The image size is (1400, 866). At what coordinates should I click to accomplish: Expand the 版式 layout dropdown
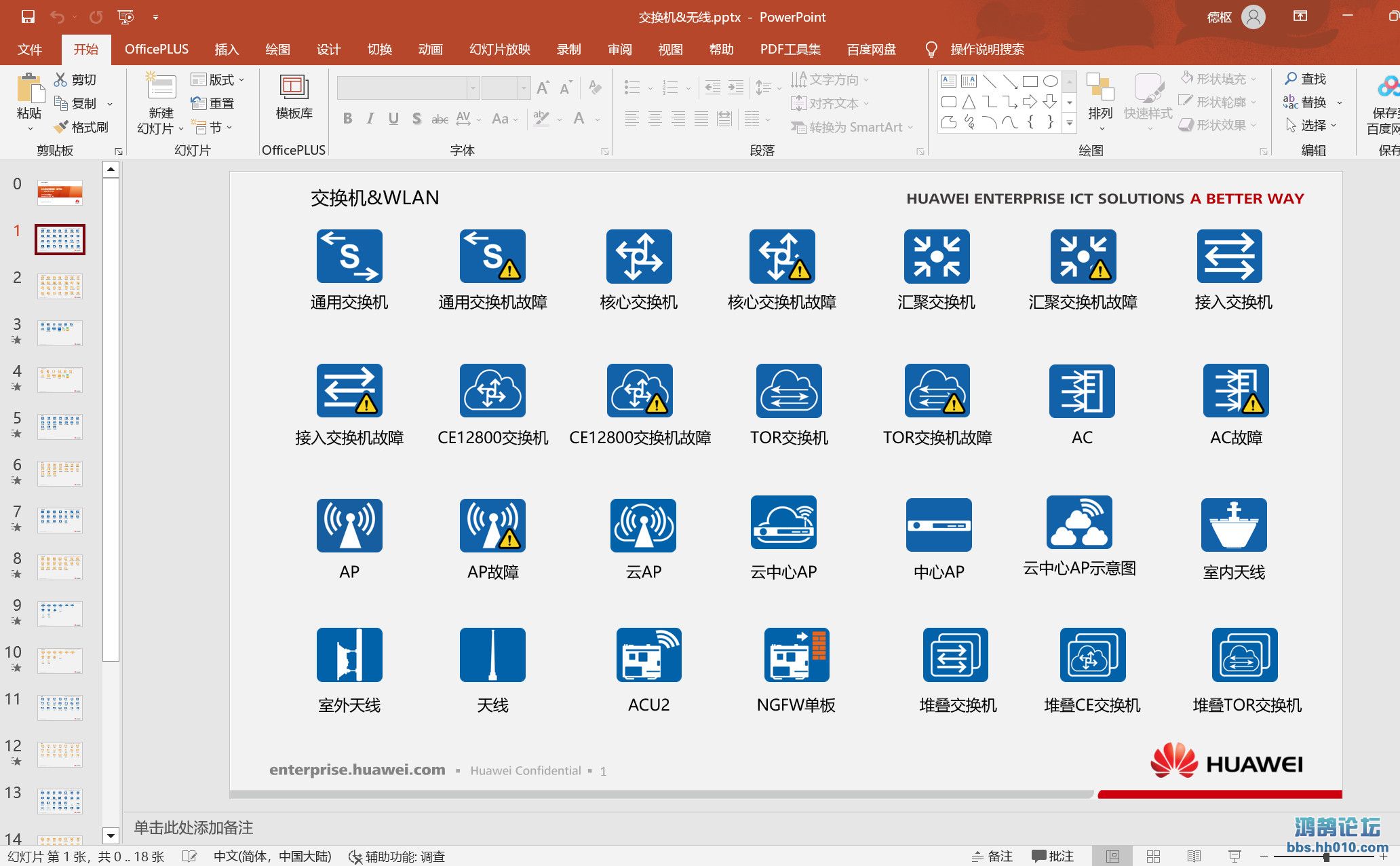241,80
